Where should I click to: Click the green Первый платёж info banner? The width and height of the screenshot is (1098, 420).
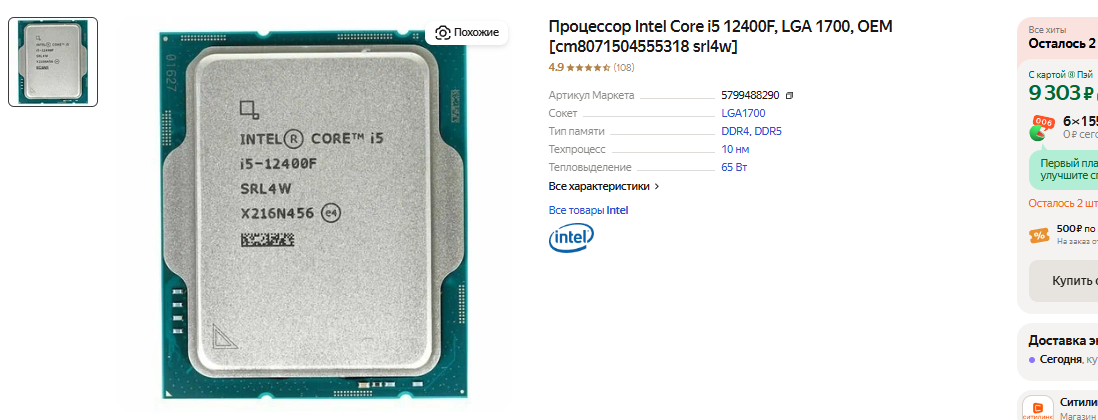tap(1063, 169)
